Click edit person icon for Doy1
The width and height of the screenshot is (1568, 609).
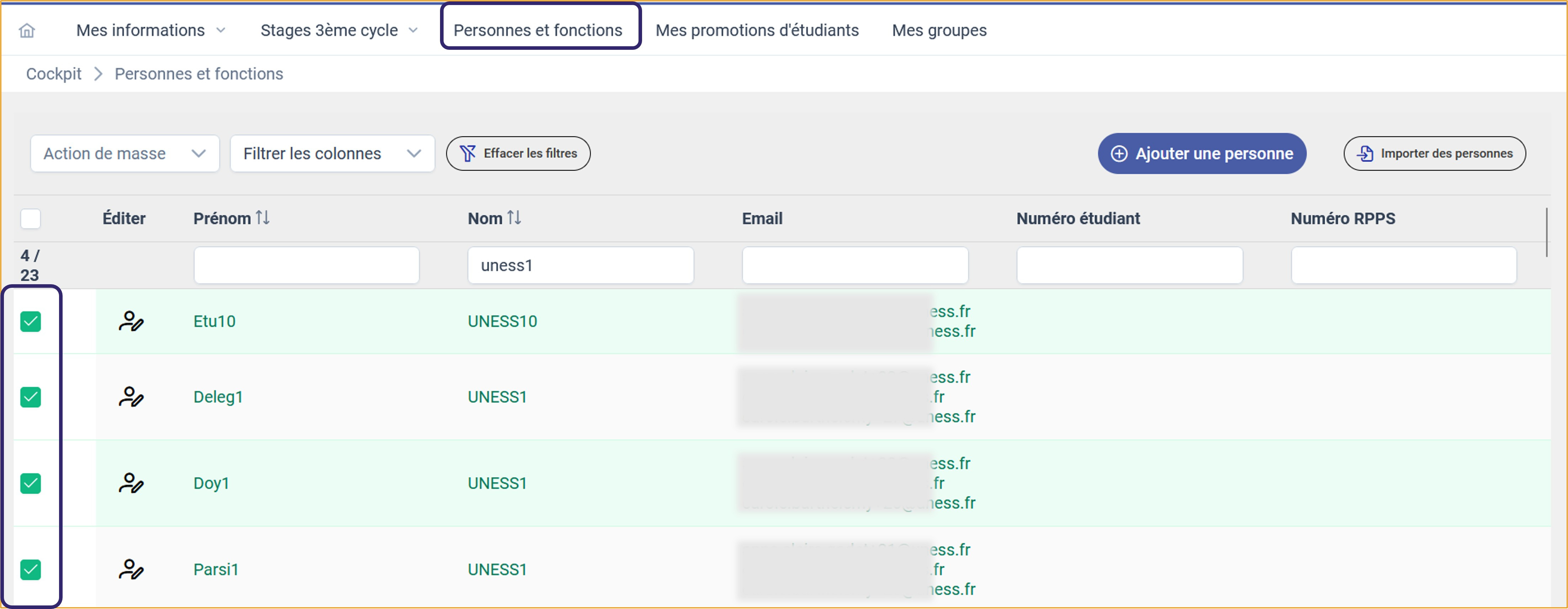(x=131, y=483)
